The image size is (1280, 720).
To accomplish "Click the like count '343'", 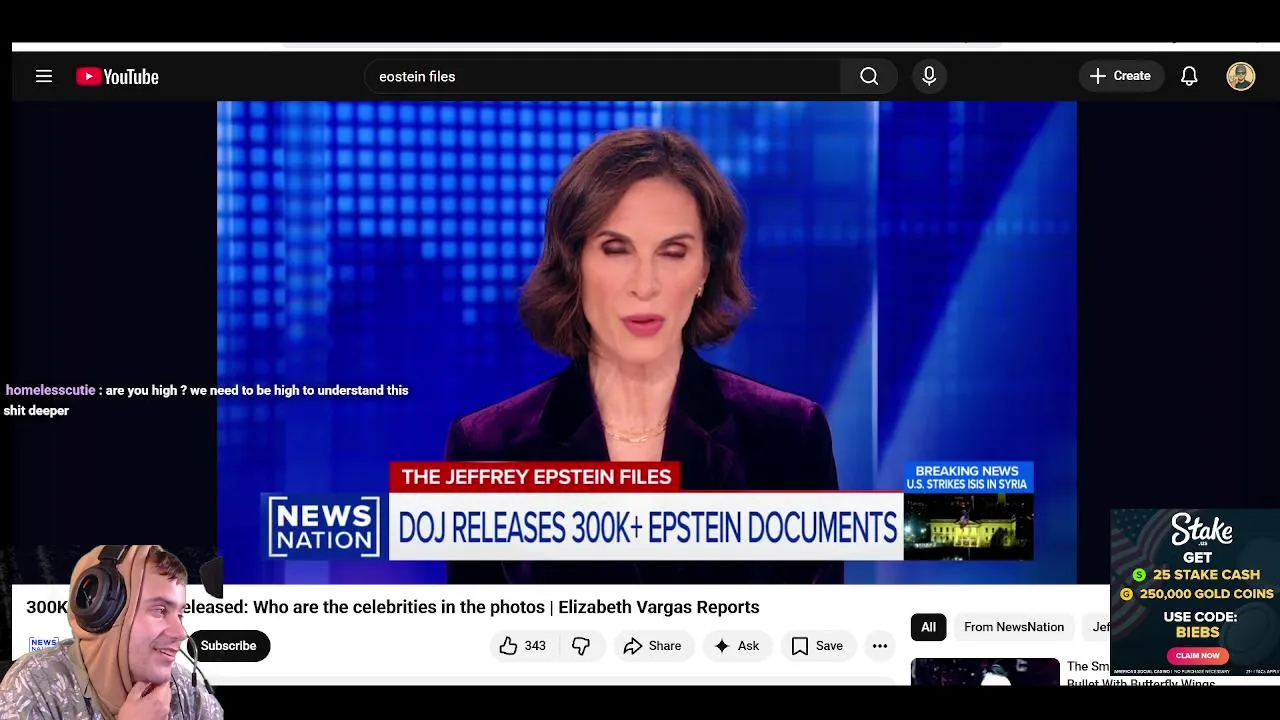I will pyautogui.click(x=535, y=646).
